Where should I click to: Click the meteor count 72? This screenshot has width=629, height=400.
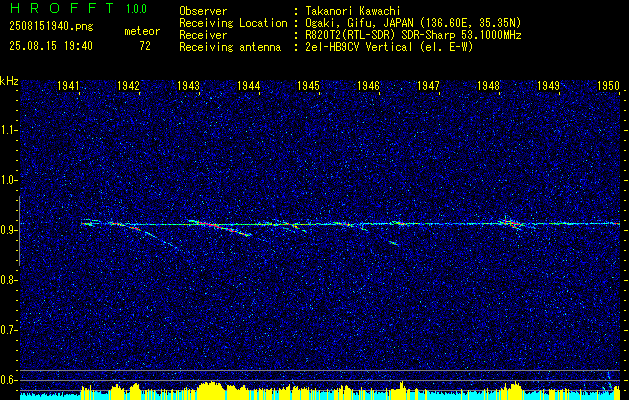[x=145, y=46]
